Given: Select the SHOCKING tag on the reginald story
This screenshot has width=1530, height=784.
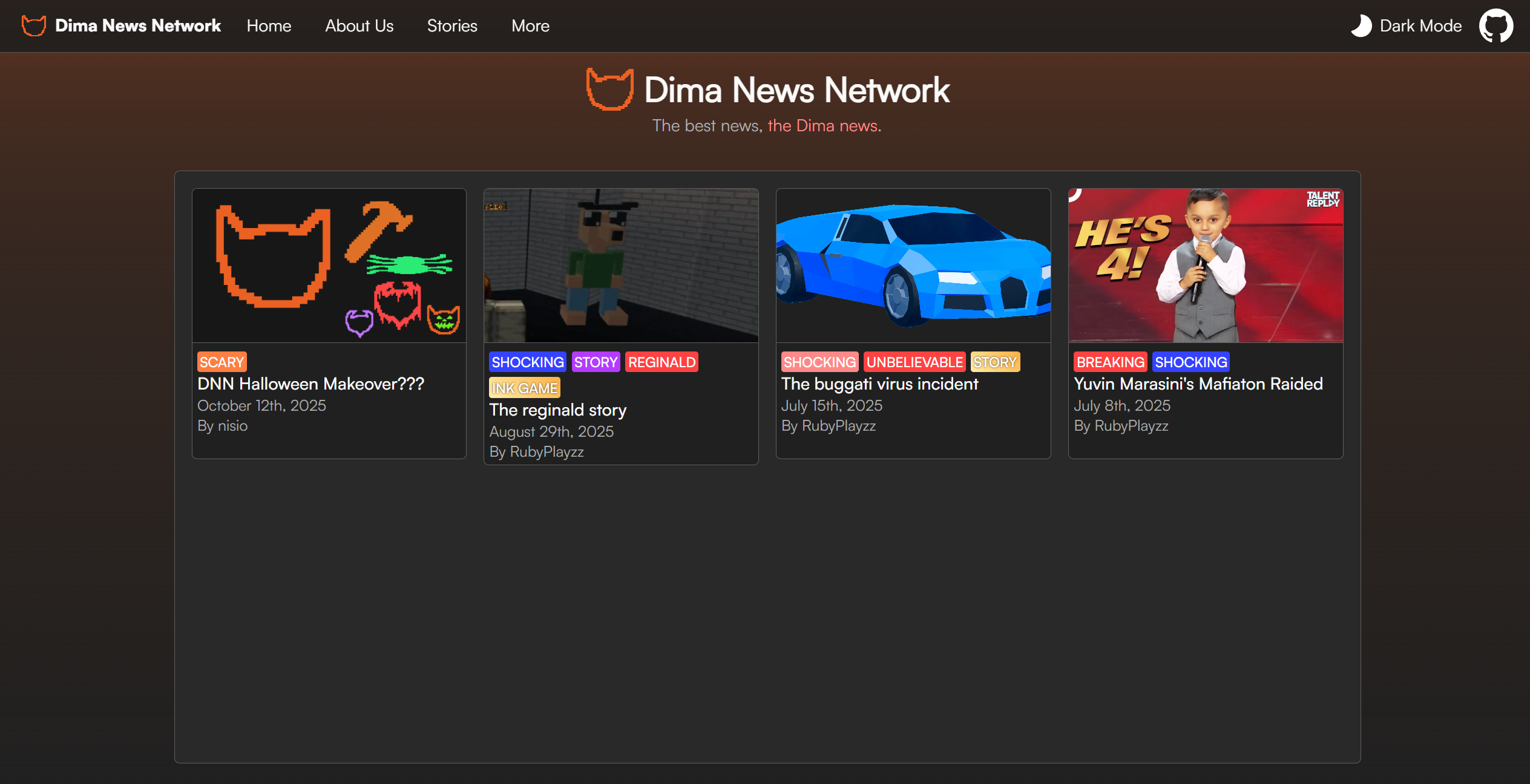Looking at the screenshot, I should [x=527, y=362].
